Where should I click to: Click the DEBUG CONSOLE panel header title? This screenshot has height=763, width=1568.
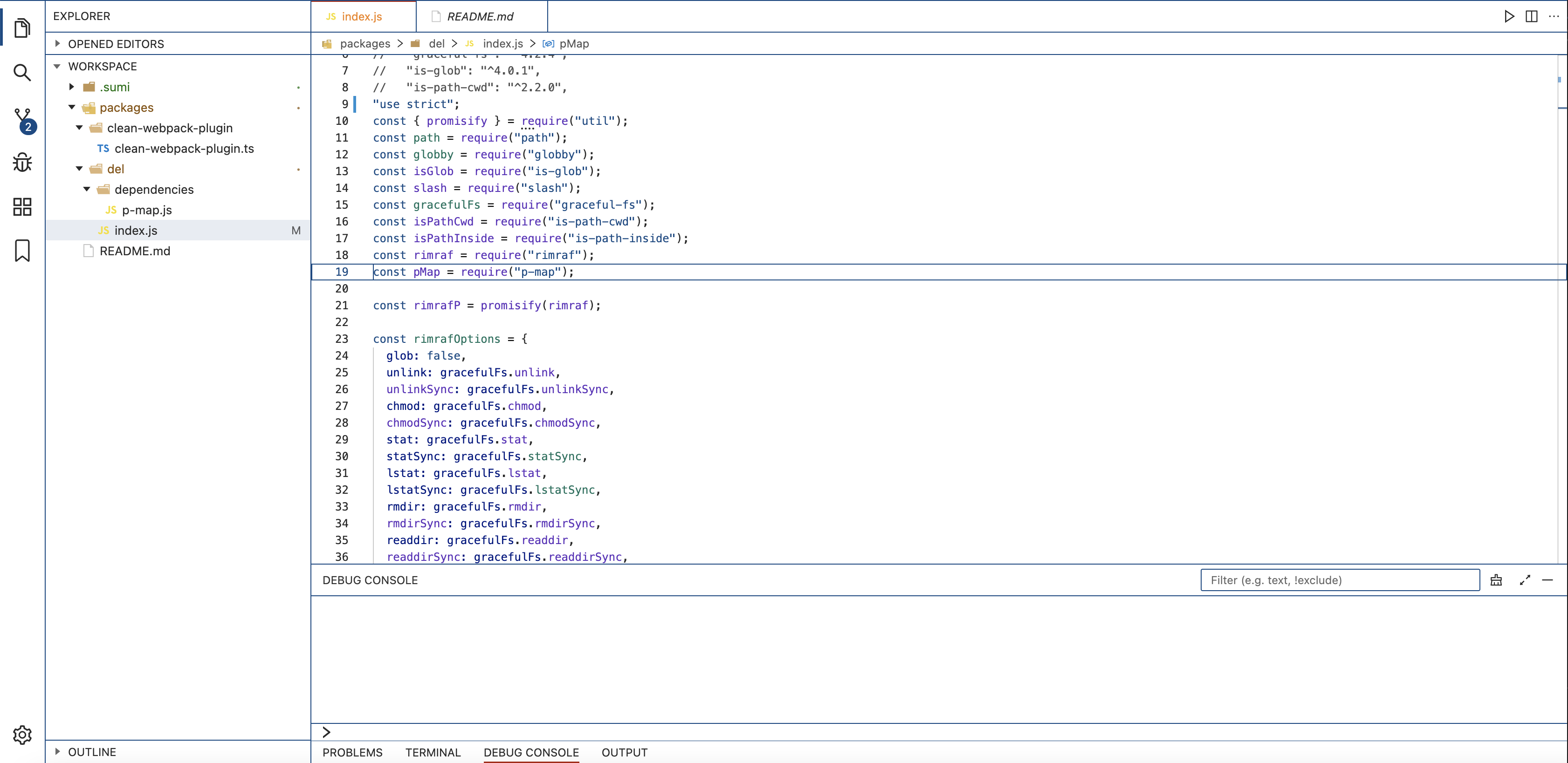coord(370,580)
